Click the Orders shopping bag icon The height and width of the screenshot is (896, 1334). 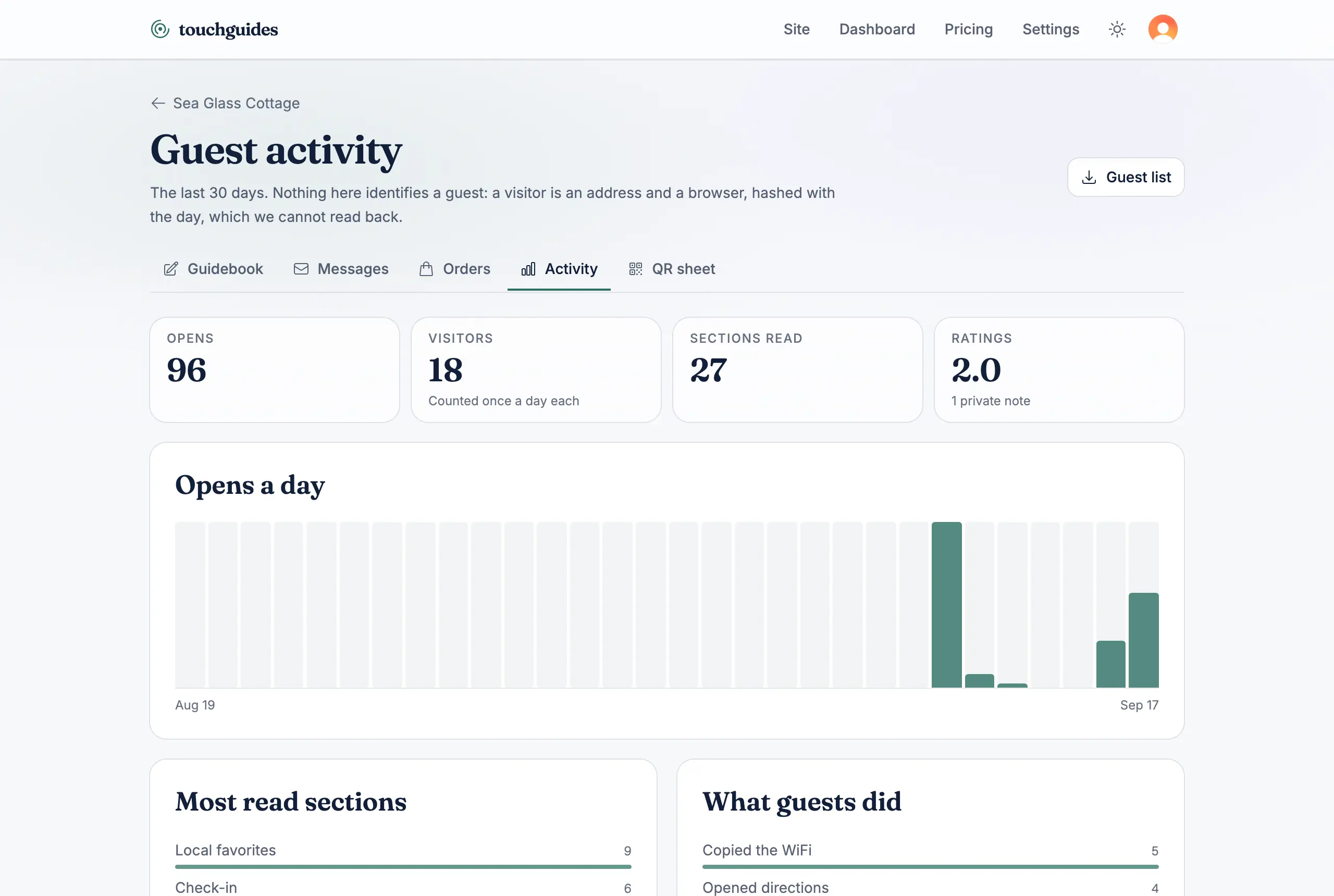(x=426, y=269)
